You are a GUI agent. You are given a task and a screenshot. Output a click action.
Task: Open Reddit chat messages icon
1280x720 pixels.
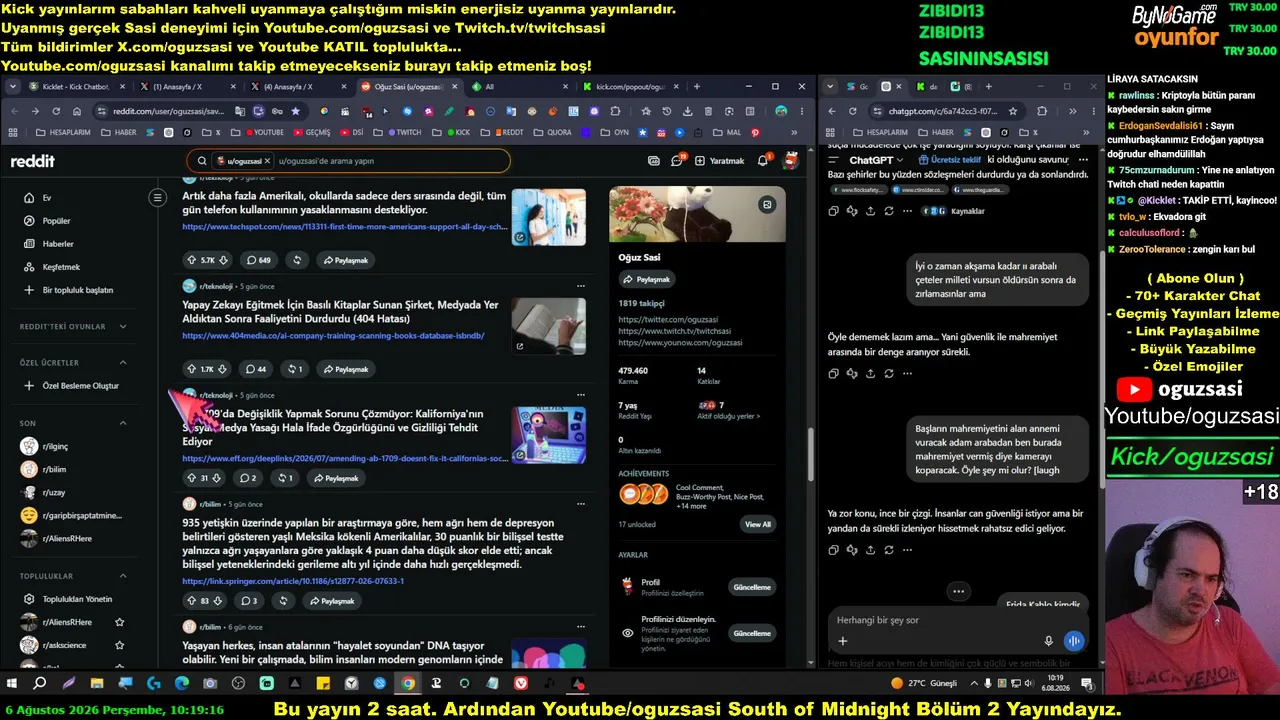click(677, 161)
